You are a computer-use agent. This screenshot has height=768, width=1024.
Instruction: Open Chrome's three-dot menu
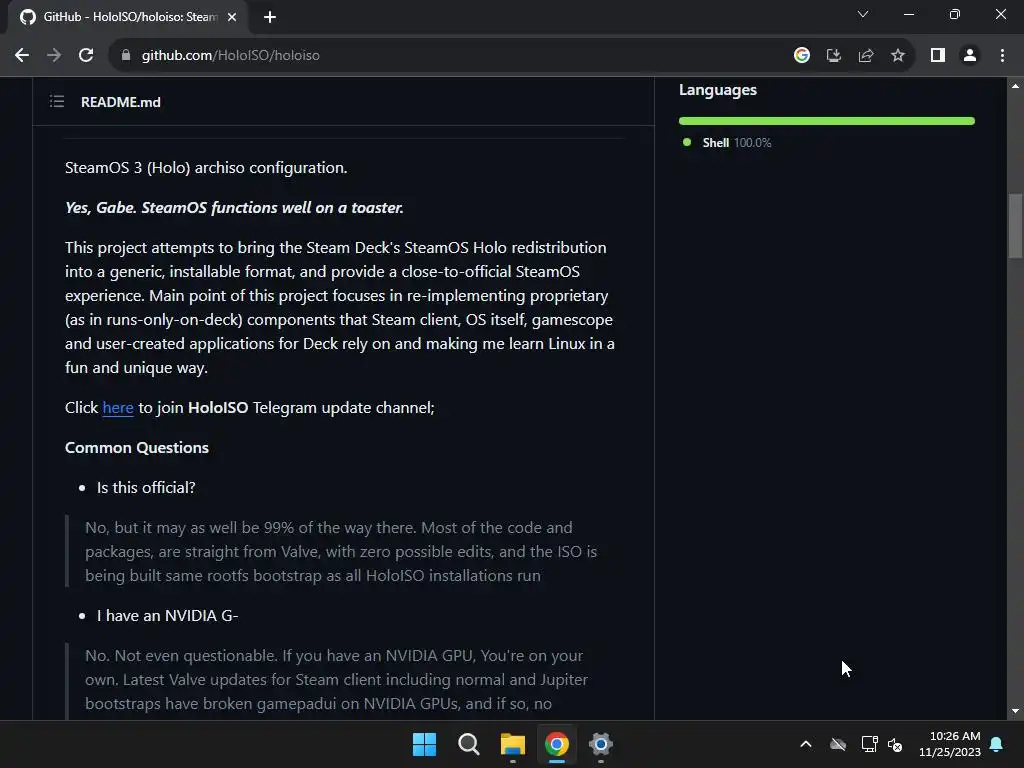[1002, 56]
